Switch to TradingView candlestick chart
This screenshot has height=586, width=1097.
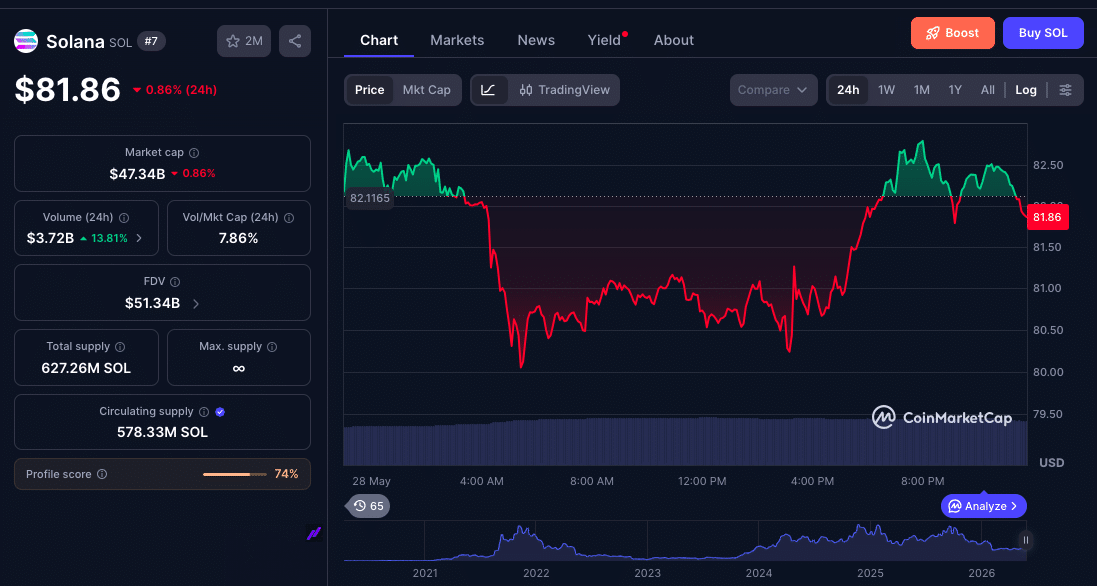[x=564, y=90]
